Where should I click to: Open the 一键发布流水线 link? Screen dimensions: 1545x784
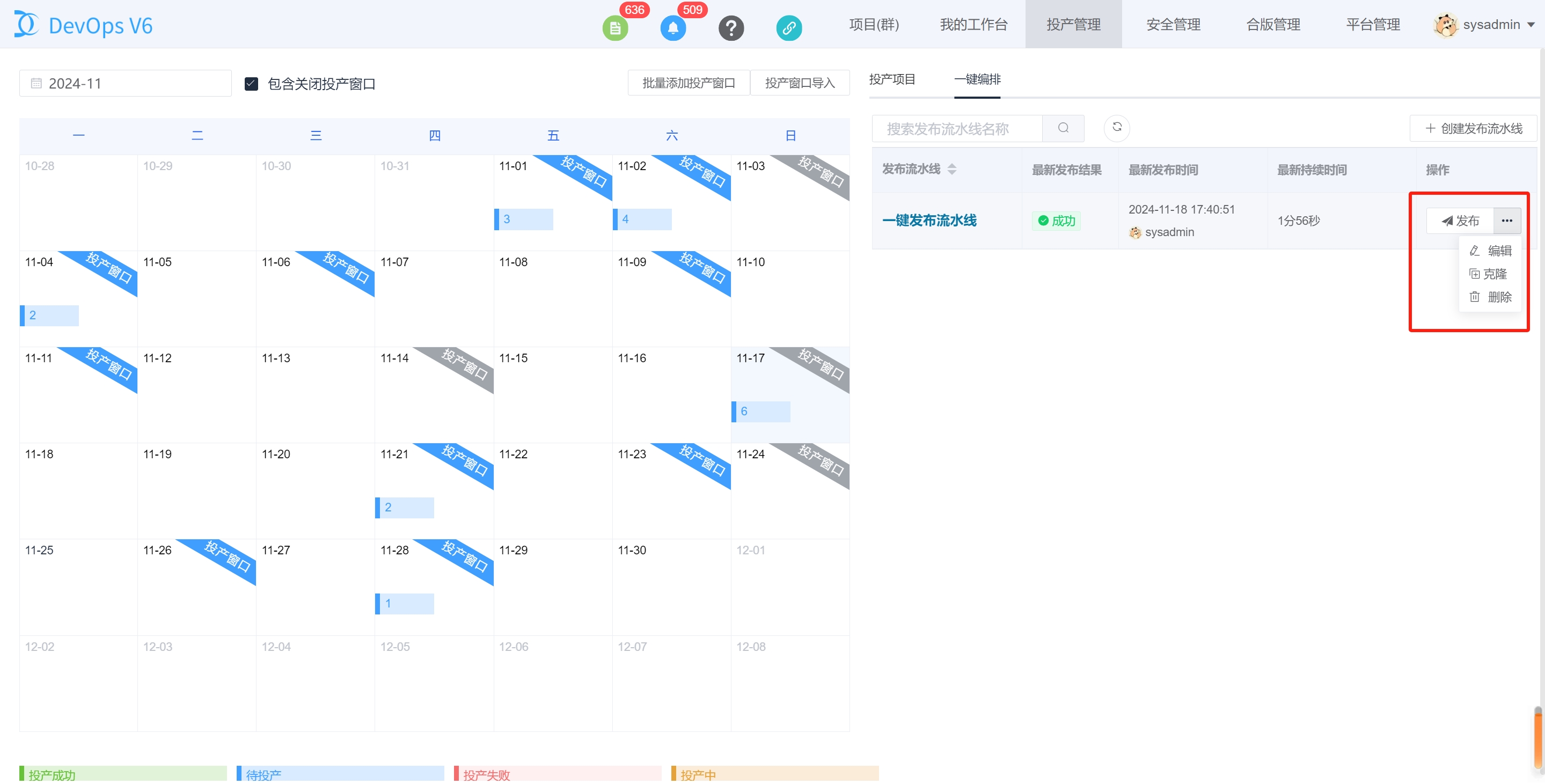[929, 220]
